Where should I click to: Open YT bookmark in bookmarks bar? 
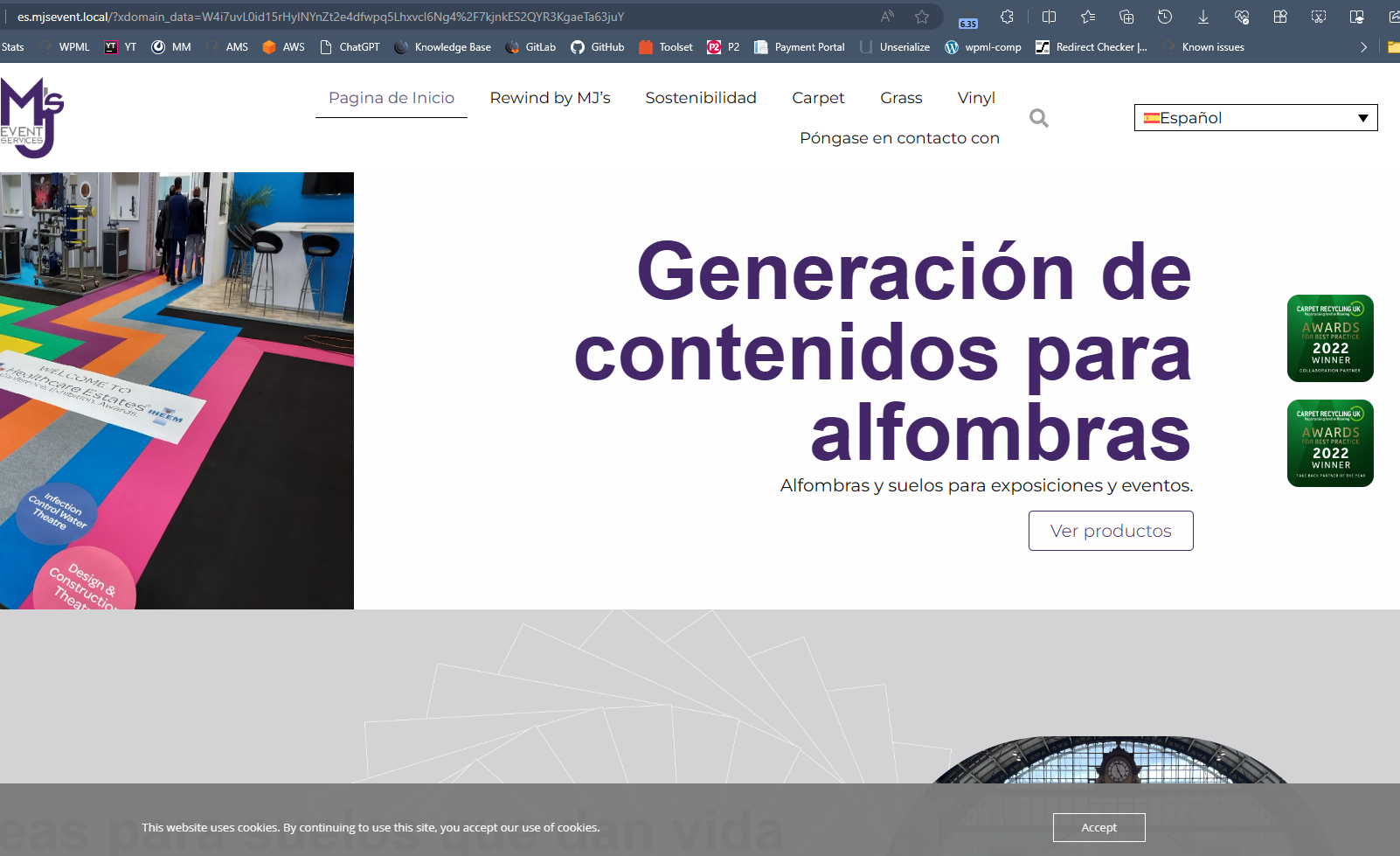121,47
